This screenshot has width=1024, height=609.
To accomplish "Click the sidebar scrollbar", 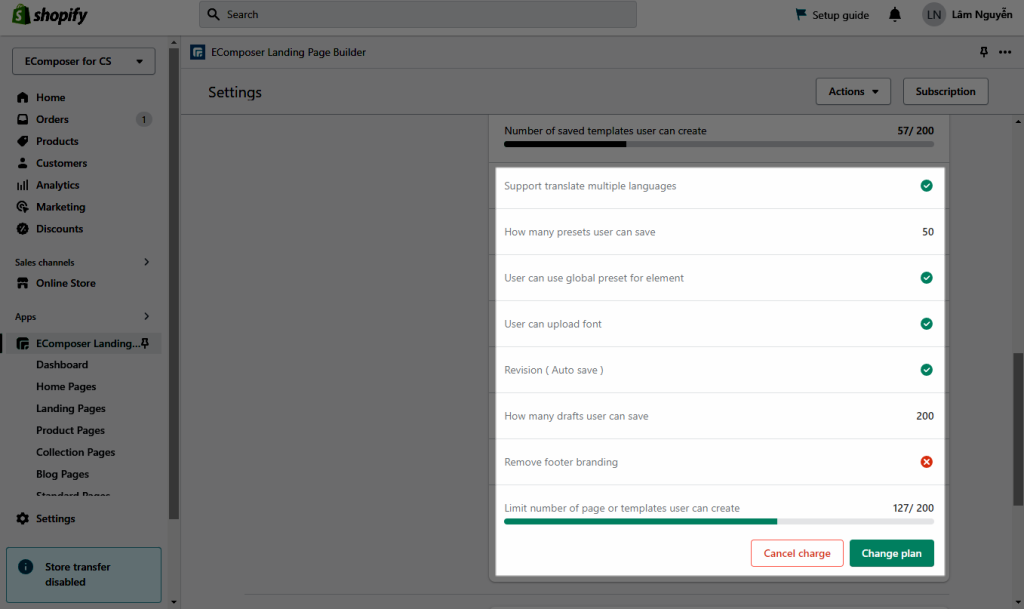I will coord(174,284).
